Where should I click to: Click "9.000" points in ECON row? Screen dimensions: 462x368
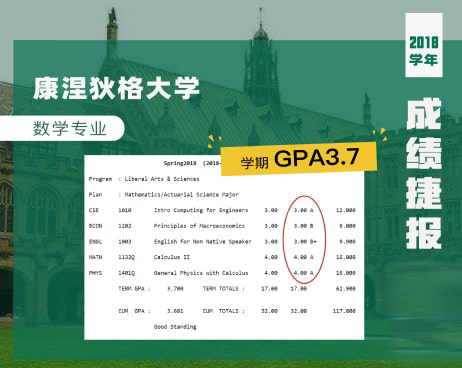[347, 226]
